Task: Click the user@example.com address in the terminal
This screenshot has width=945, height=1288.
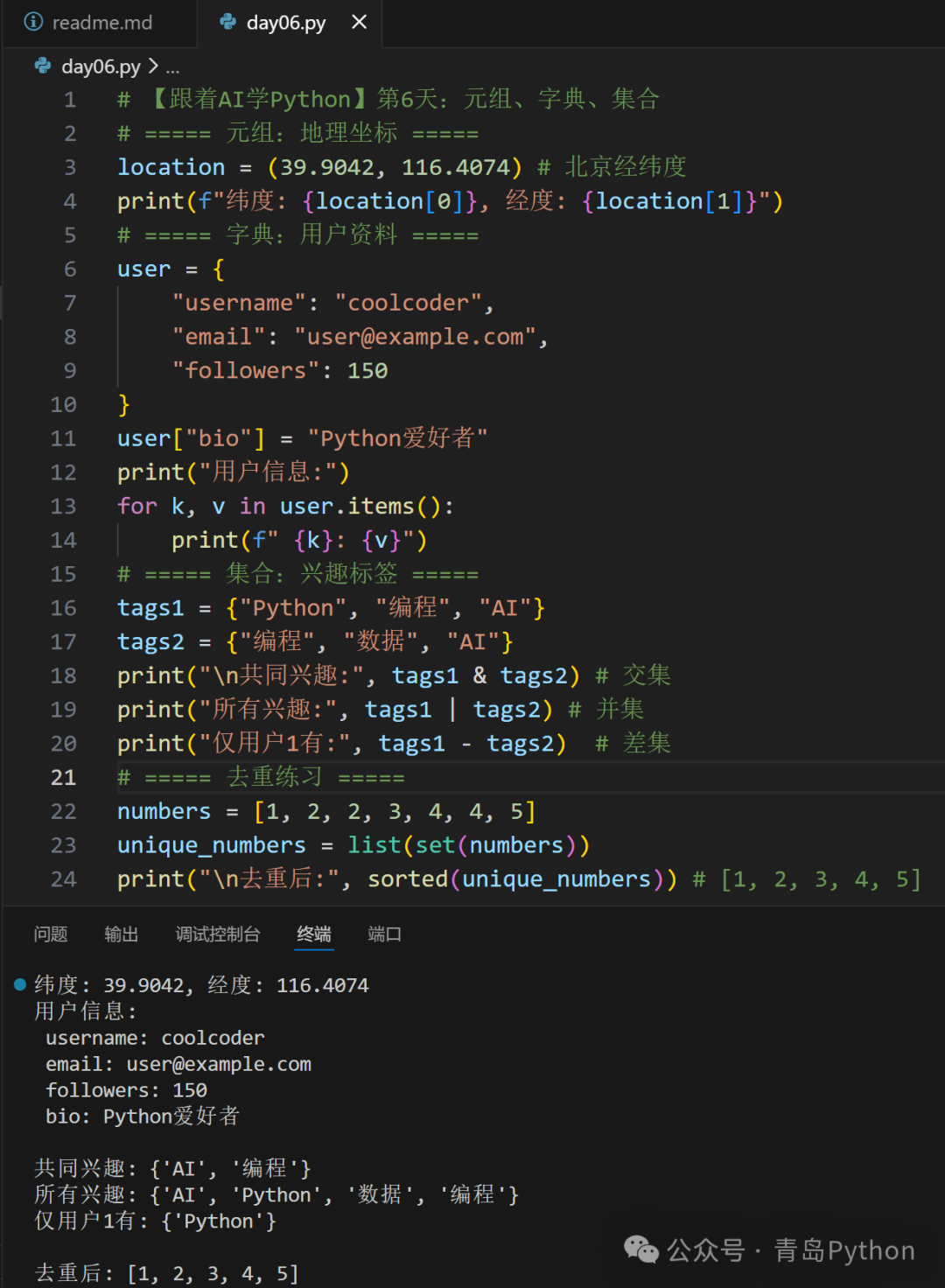Action: click(219, 1063)
